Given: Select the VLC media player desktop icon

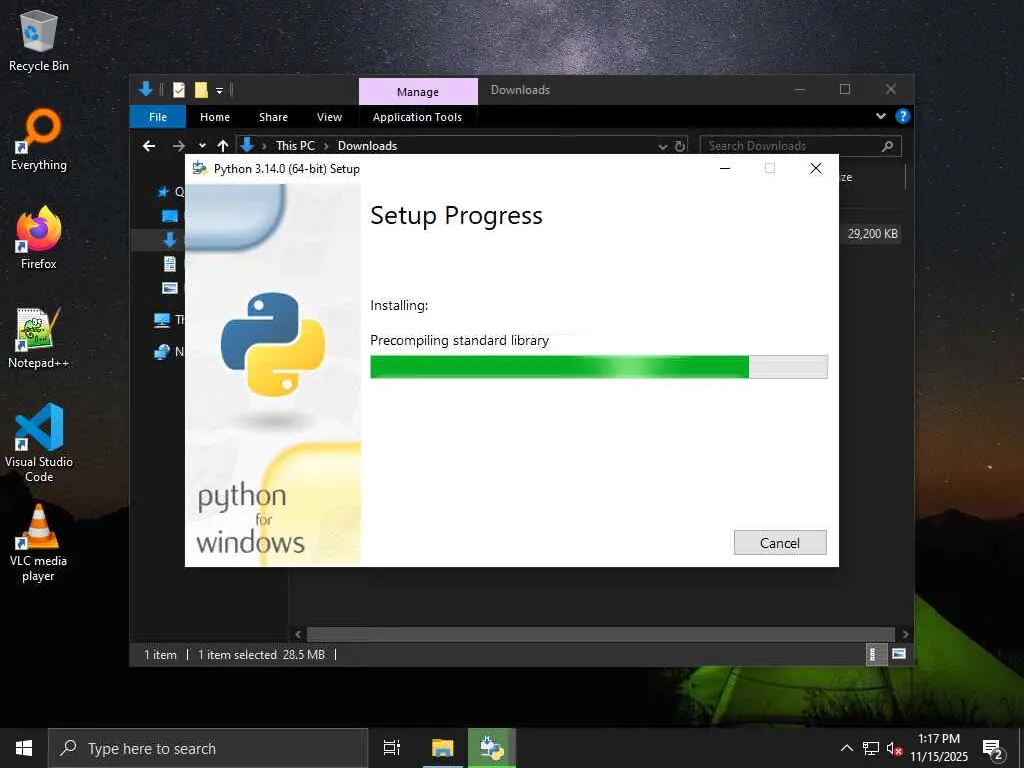Looking at the screenshot, I should (39, 543).
